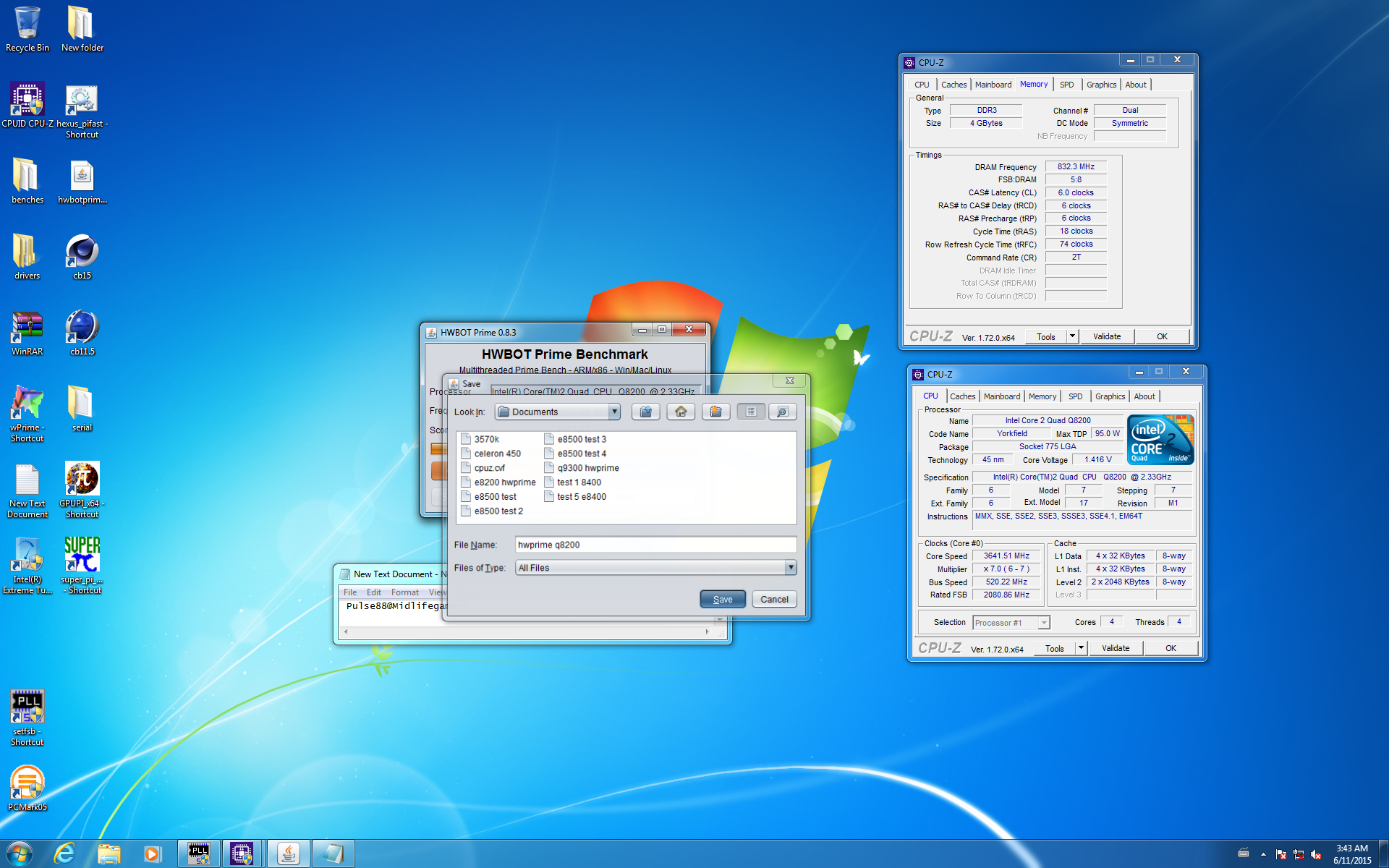Image resolution: width=1389 pixels, height=868 pixels.
Task: Click OK in the lower CPU-Z window
Action: point(1171,648)
